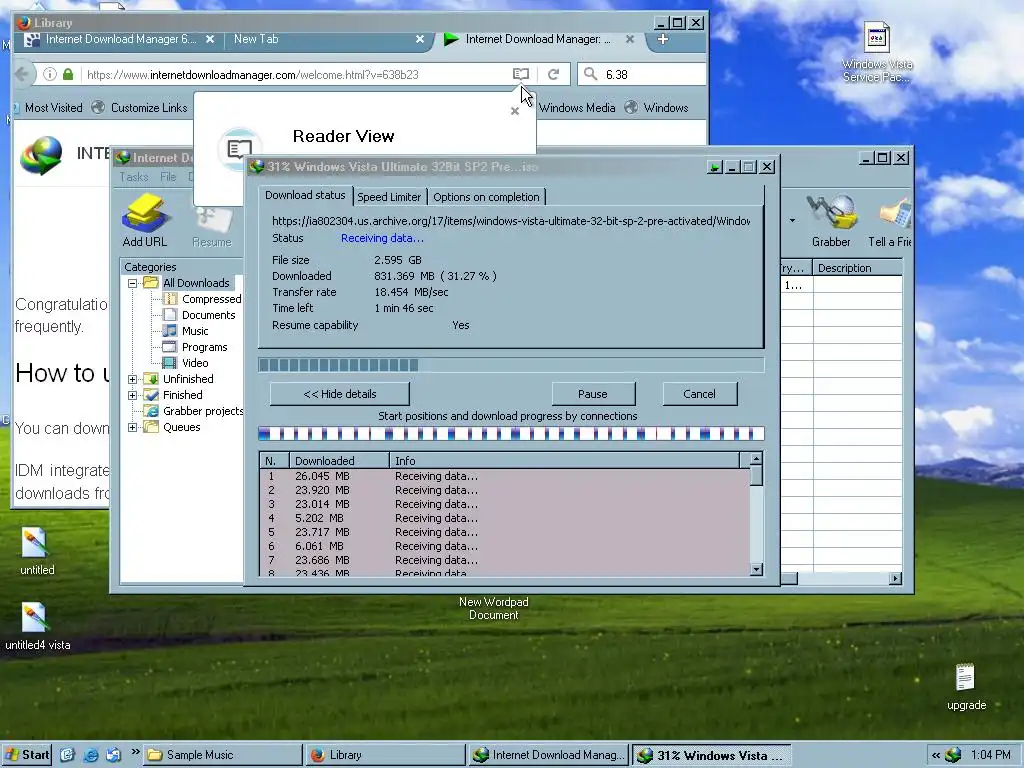Click the search magnifier icon
Image resolution: width=1024 pixels, height=768 pixels.
(590, 74)
